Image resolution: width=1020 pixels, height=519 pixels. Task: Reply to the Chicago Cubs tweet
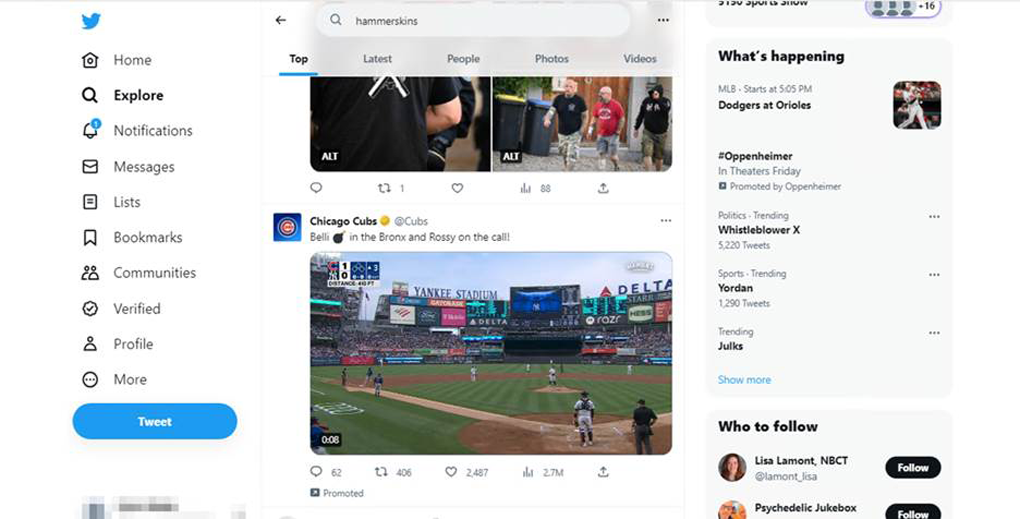click(x=317, y=472)
